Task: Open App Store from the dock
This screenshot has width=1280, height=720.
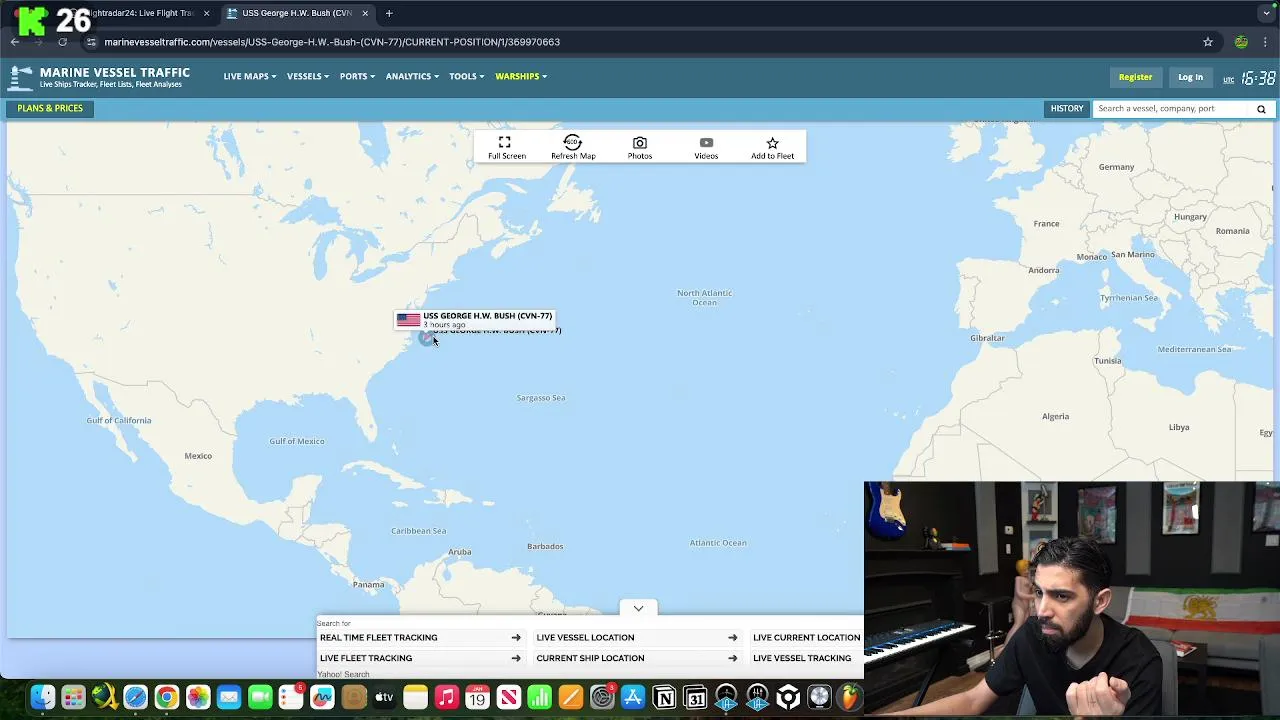Action: tap(633, 697)
